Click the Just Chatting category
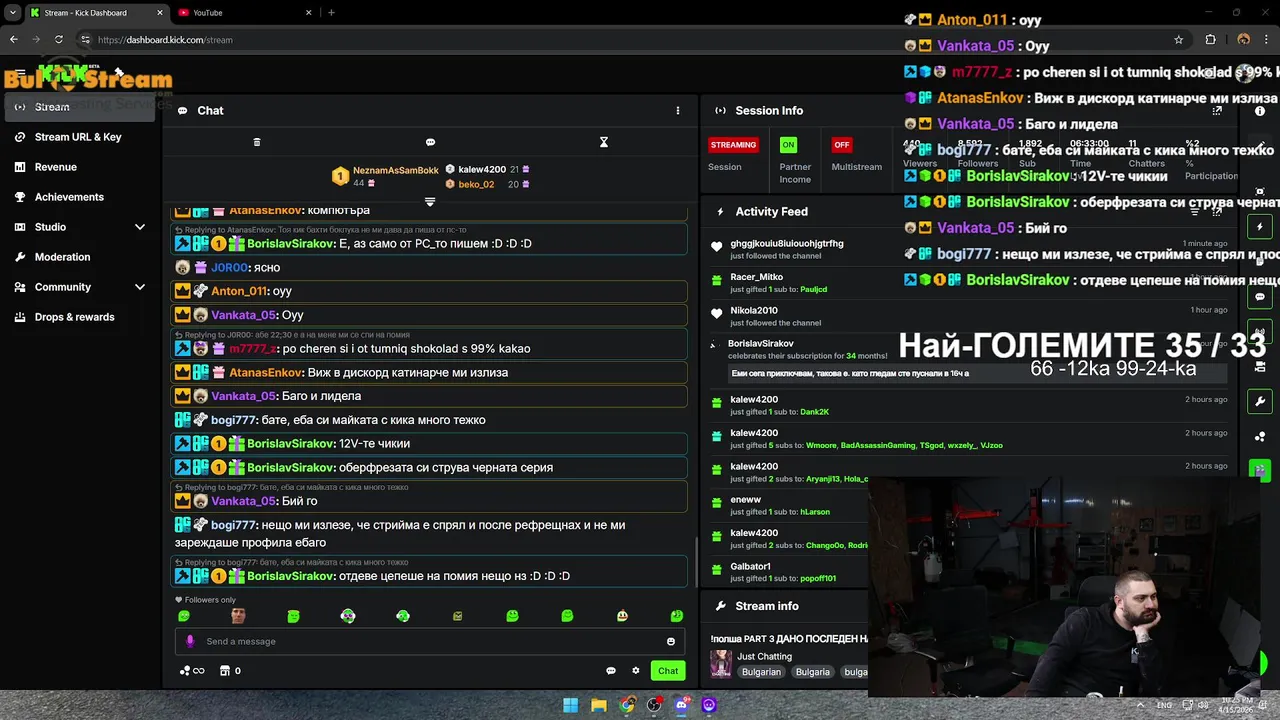The image size is (1280, 720). point(765,656)
